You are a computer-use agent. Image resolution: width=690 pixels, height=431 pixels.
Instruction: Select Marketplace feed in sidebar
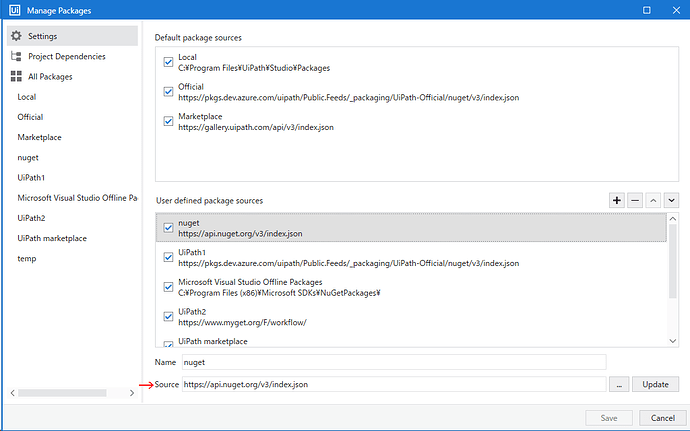(40, 137)
